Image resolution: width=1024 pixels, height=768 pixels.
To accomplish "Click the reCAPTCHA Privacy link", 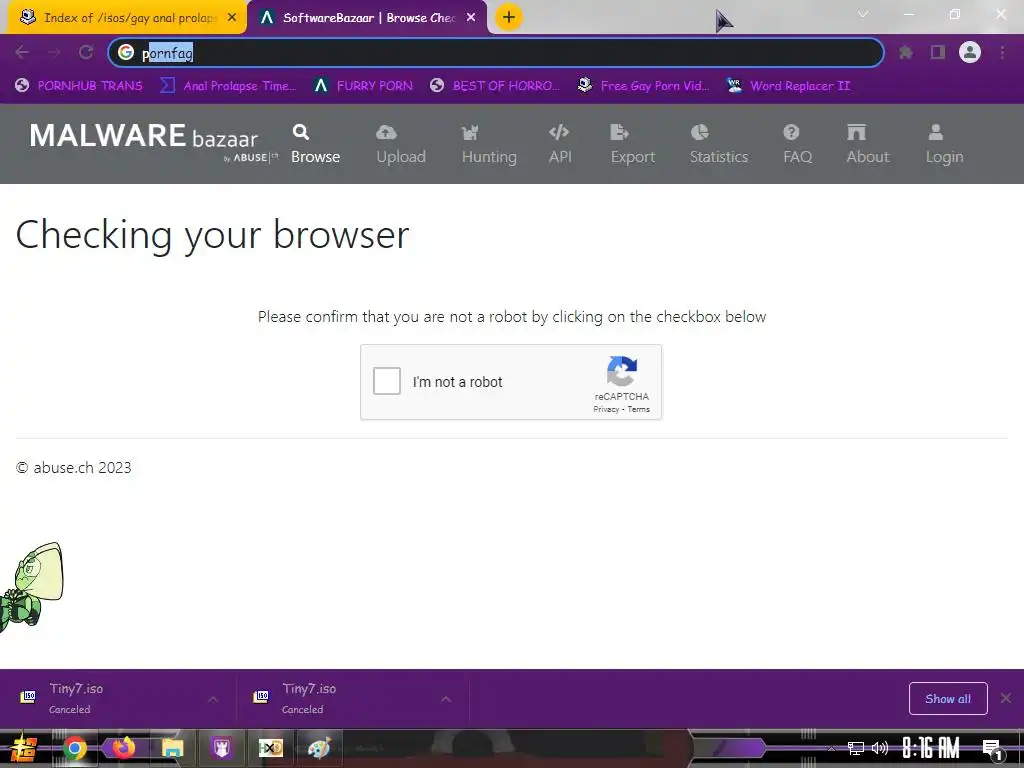I will click(x=606, y=409).
